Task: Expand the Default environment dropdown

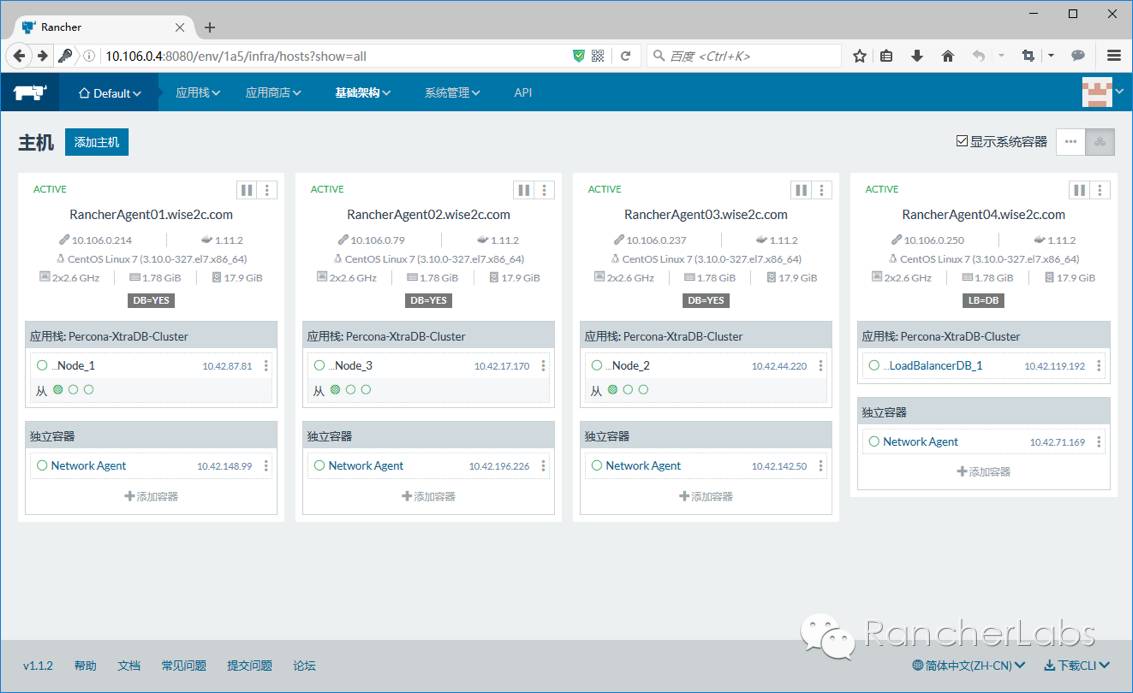Action: coord(110,92)
